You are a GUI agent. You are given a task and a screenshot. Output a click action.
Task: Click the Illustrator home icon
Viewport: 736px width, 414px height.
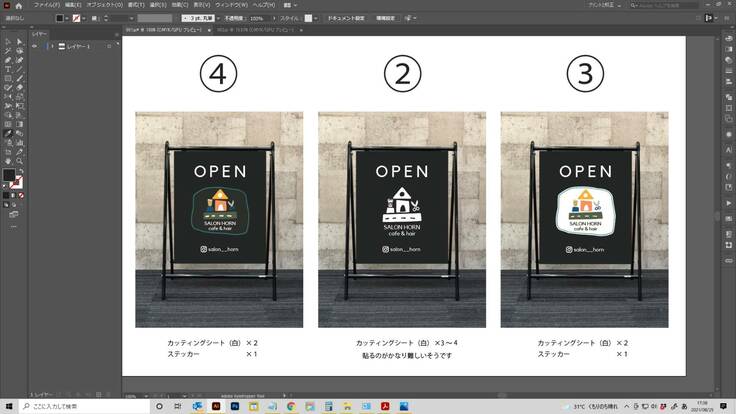tap(19, 5)
